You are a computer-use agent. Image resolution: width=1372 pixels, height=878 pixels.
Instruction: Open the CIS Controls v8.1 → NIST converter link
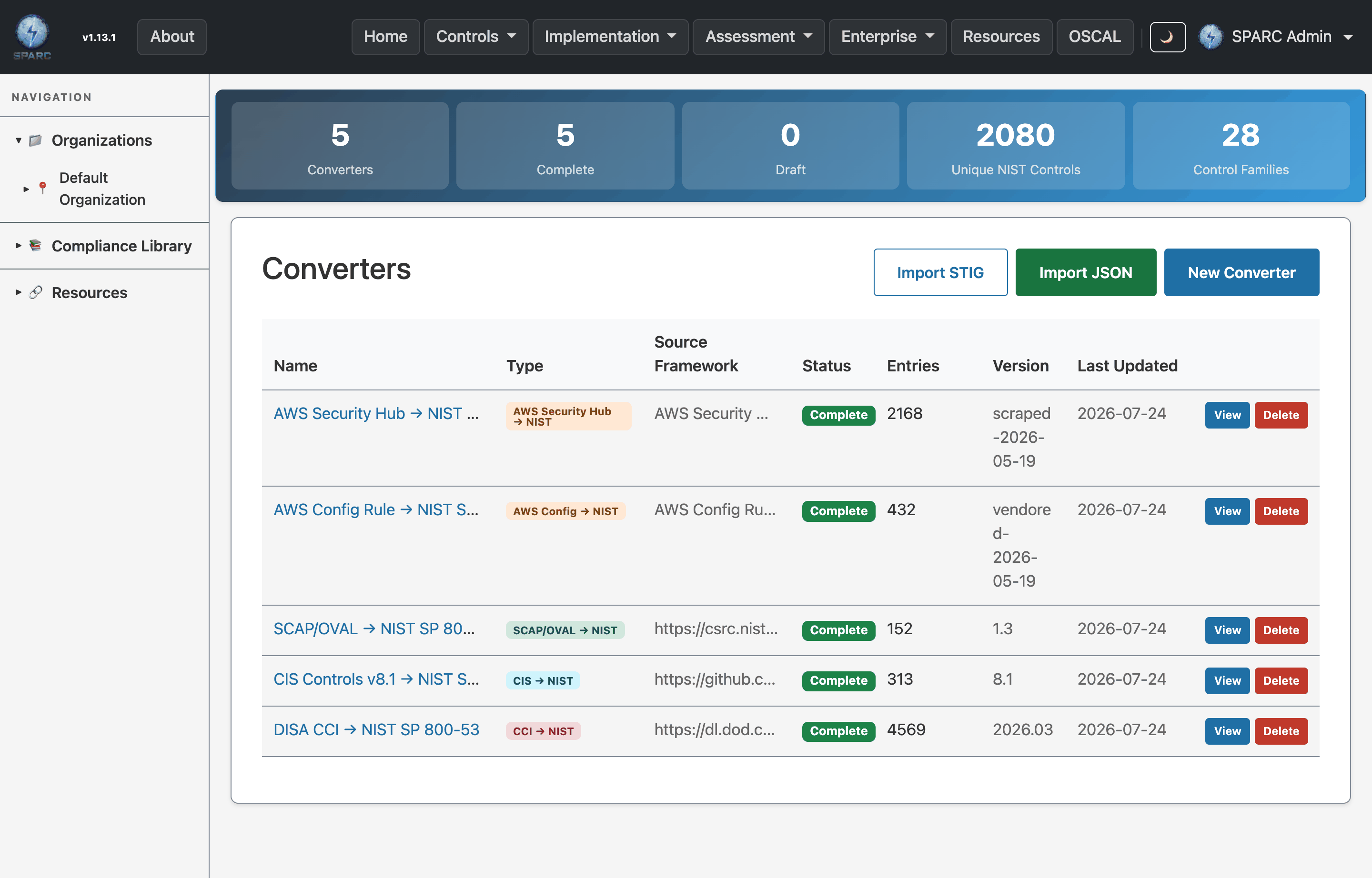(x=376, y=679)
